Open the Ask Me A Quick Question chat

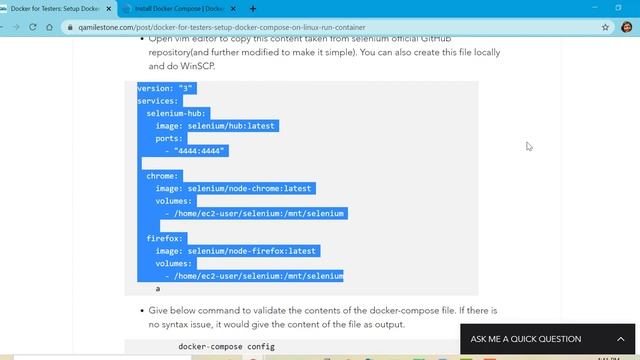pyautogui.click(x=547, y=339)
